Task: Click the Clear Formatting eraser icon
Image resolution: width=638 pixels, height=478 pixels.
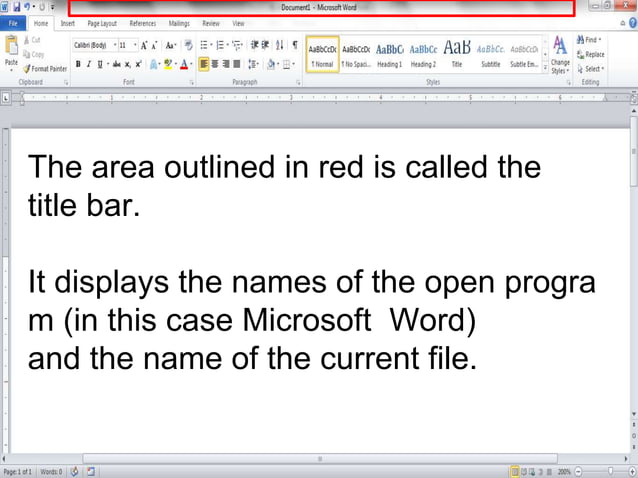Action: pyautogui.click(x=188, y=45)
